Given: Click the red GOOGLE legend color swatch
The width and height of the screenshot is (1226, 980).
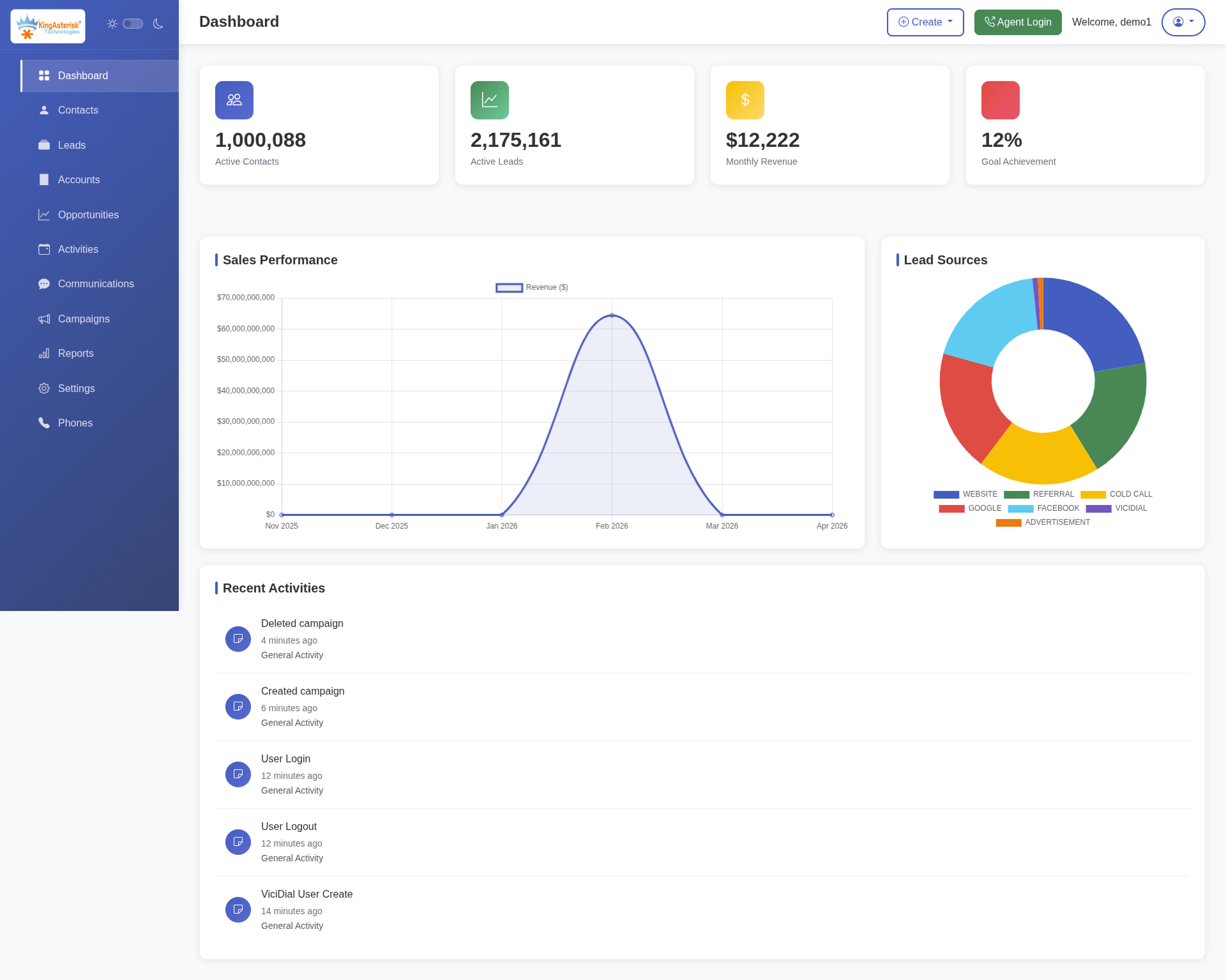Looking at the screenshot, I should [x=951, y=508].
